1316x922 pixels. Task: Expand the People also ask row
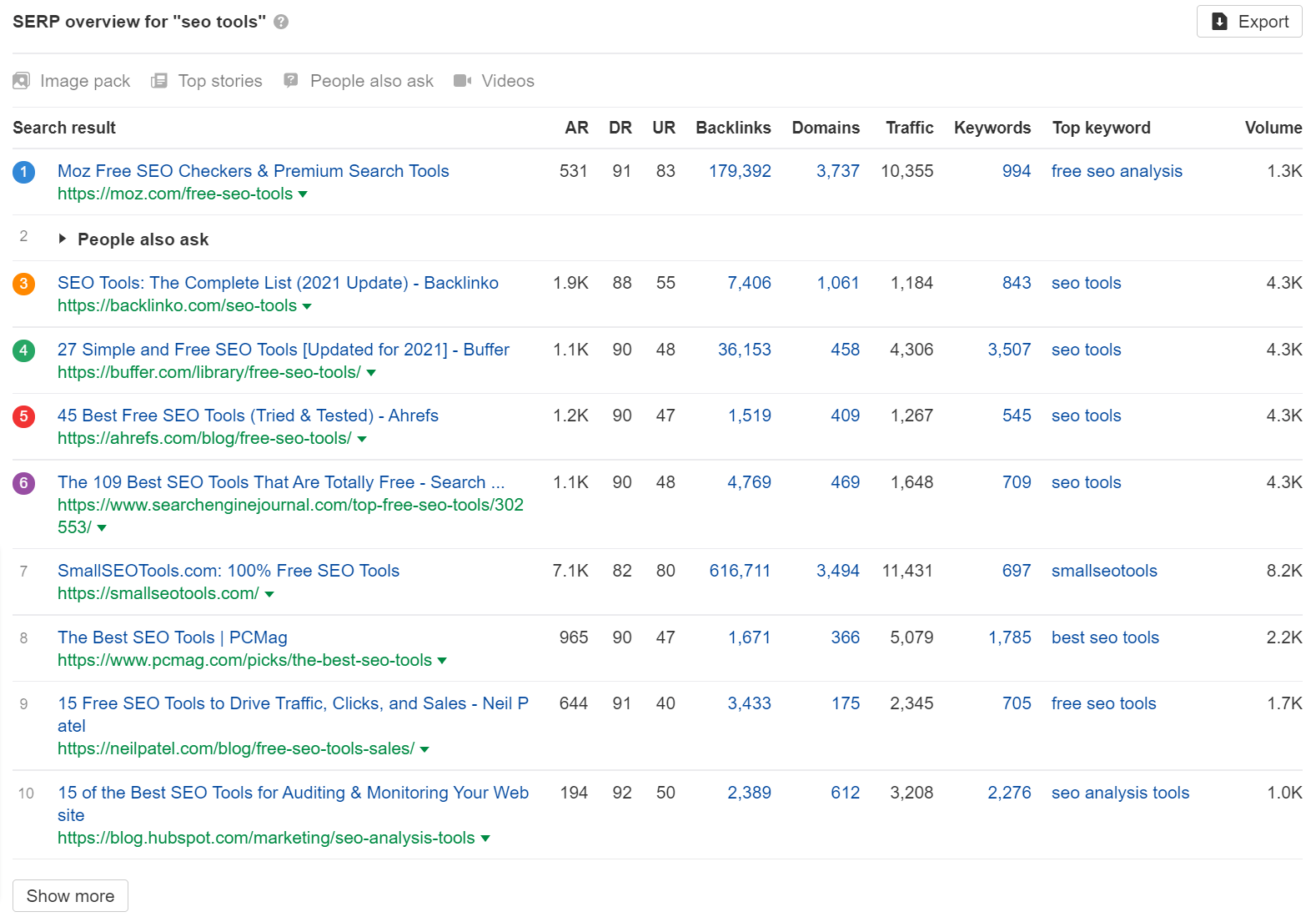tap(63, 239)
